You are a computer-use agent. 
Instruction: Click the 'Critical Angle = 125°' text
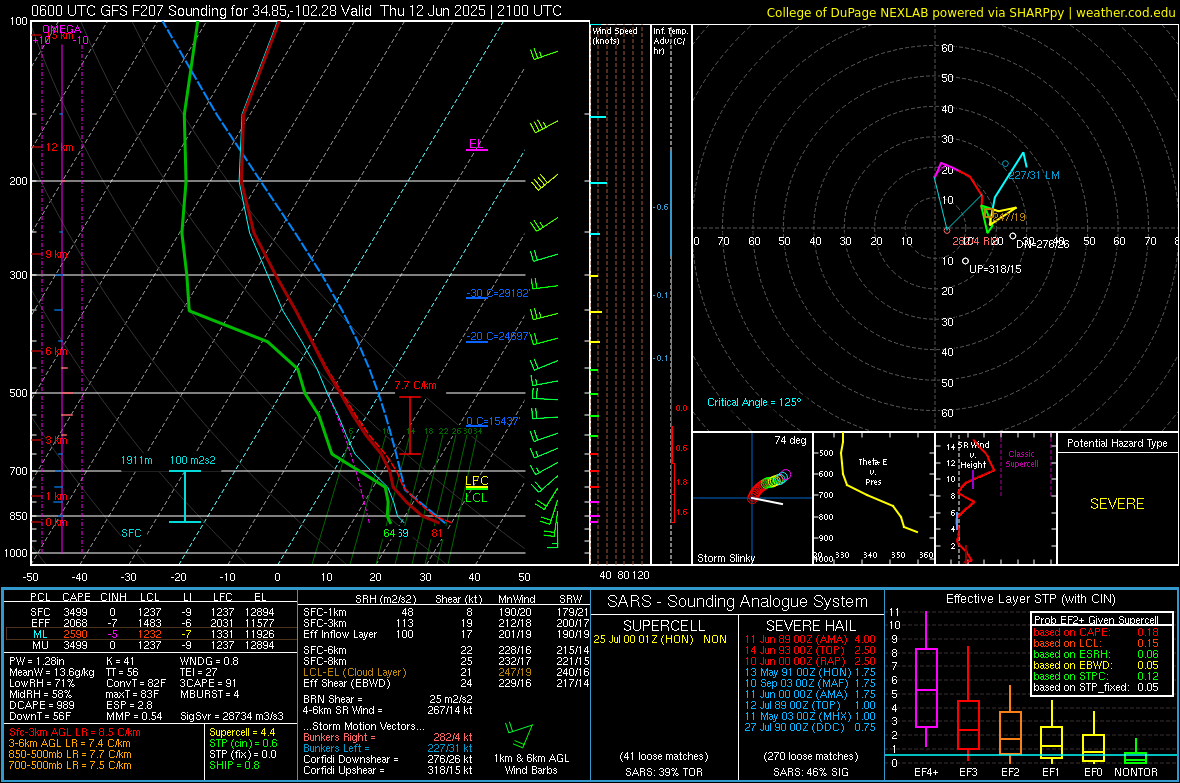[x=754, y=402]
